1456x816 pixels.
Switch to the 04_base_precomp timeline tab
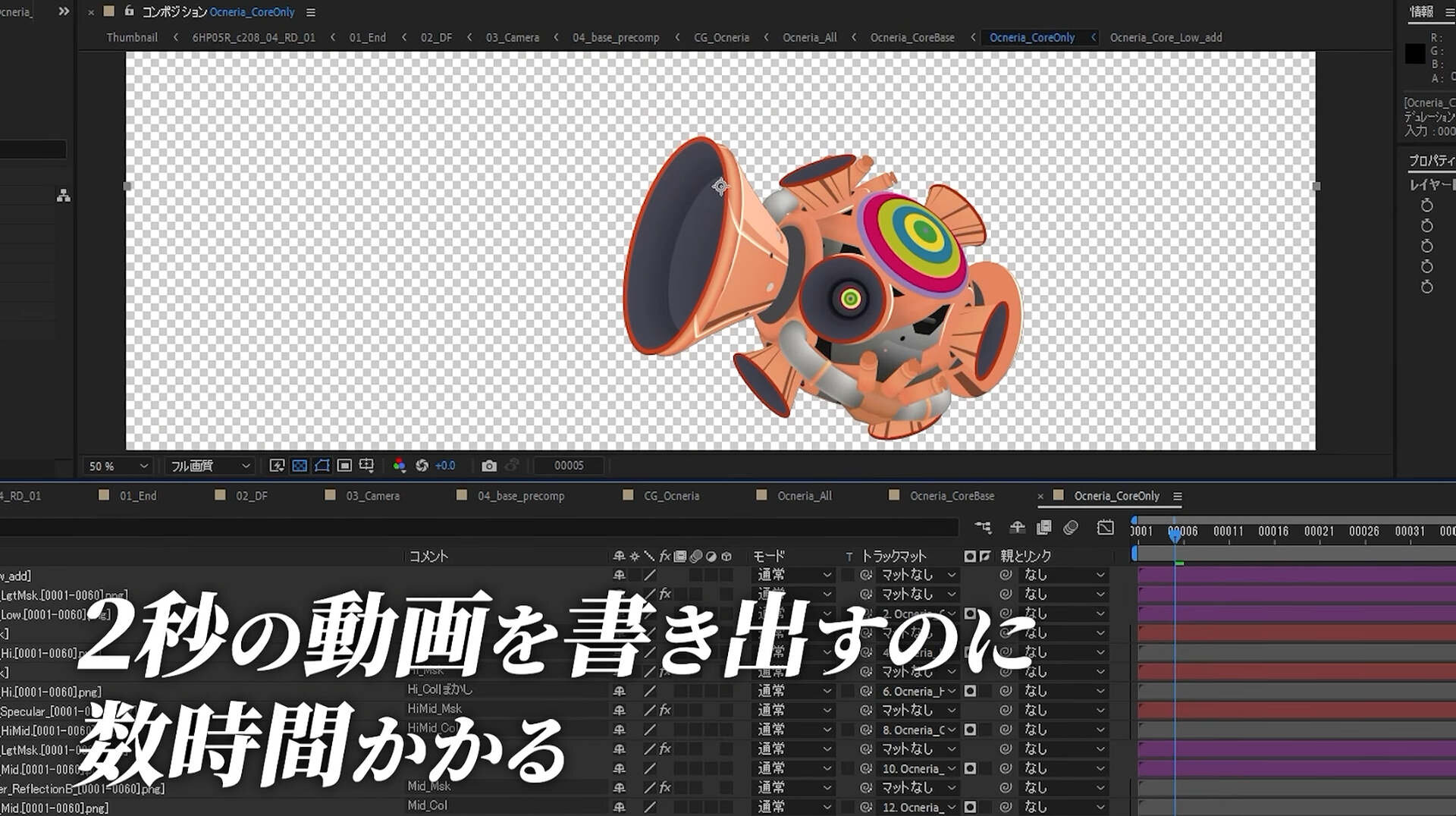(521, 496)
